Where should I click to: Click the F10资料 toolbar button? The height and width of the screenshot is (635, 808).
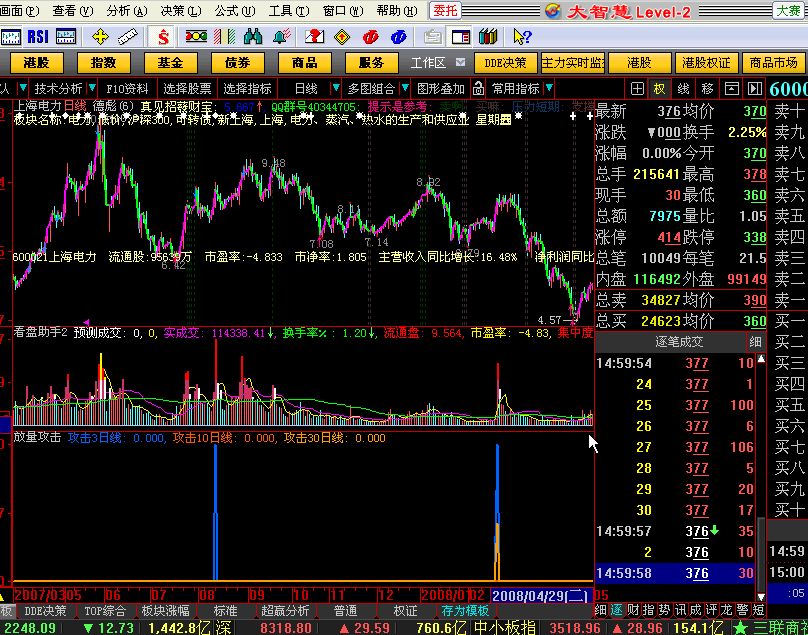coord(127,89)
